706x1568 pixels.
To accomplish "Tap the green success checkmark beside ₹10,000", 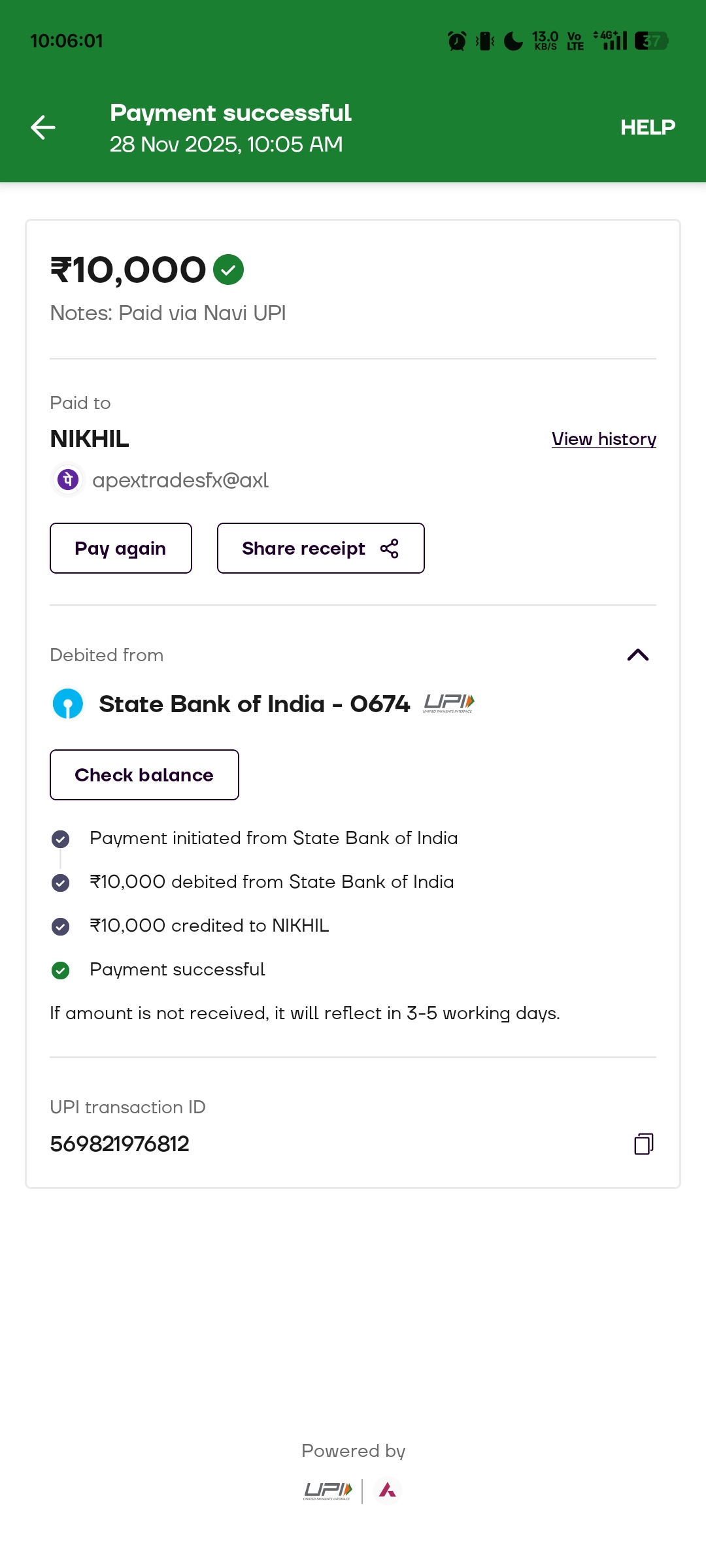I will pyautogui.click(x=229, y=270).
